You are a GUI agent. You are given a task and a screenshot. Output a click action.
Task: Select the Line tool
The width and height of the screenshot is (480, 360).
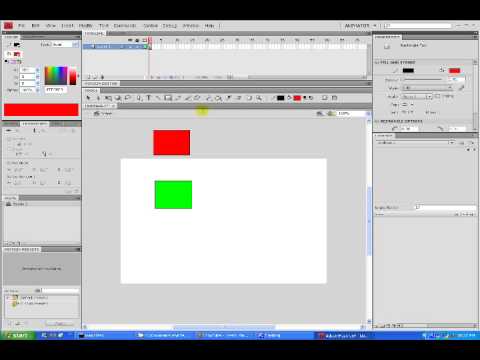pyautogui.click(x=158, y=98)
